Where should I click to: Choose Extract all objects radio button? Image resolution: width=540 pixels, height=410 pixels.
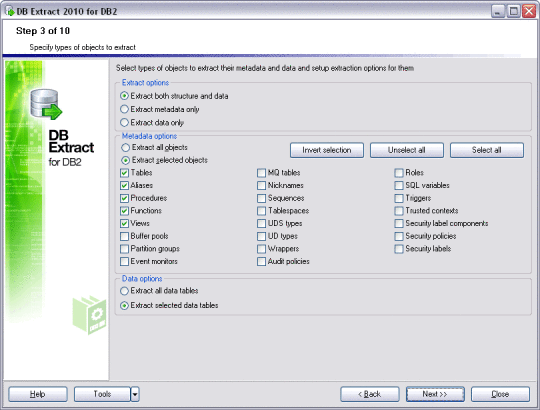pyautogui.click(x=126, y=148)
